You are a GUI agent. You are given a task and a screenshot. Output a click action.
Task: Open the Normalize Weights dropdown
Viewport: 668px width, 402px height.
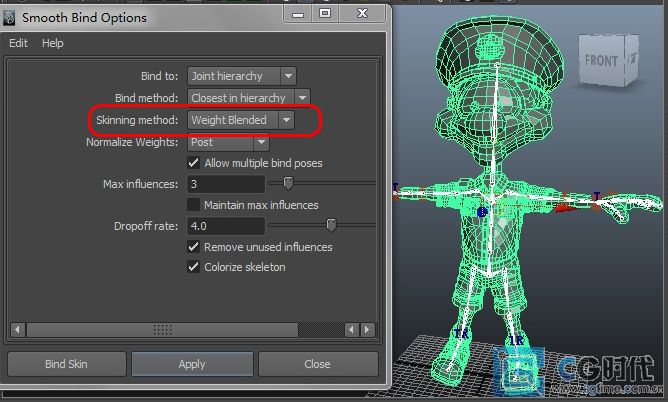(x=228, y=142)
